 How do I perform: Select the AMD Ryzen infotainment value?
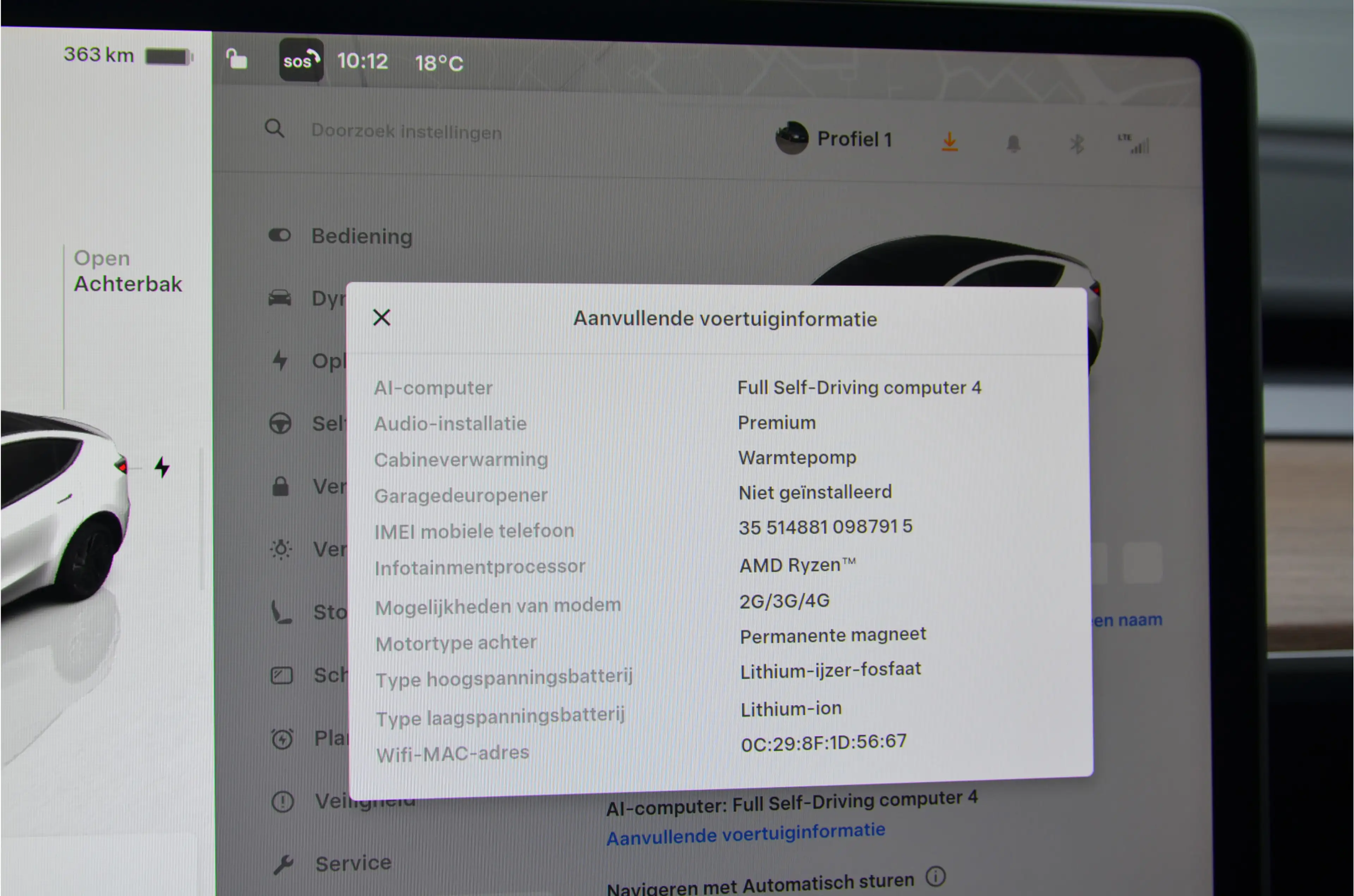(797, 565)
